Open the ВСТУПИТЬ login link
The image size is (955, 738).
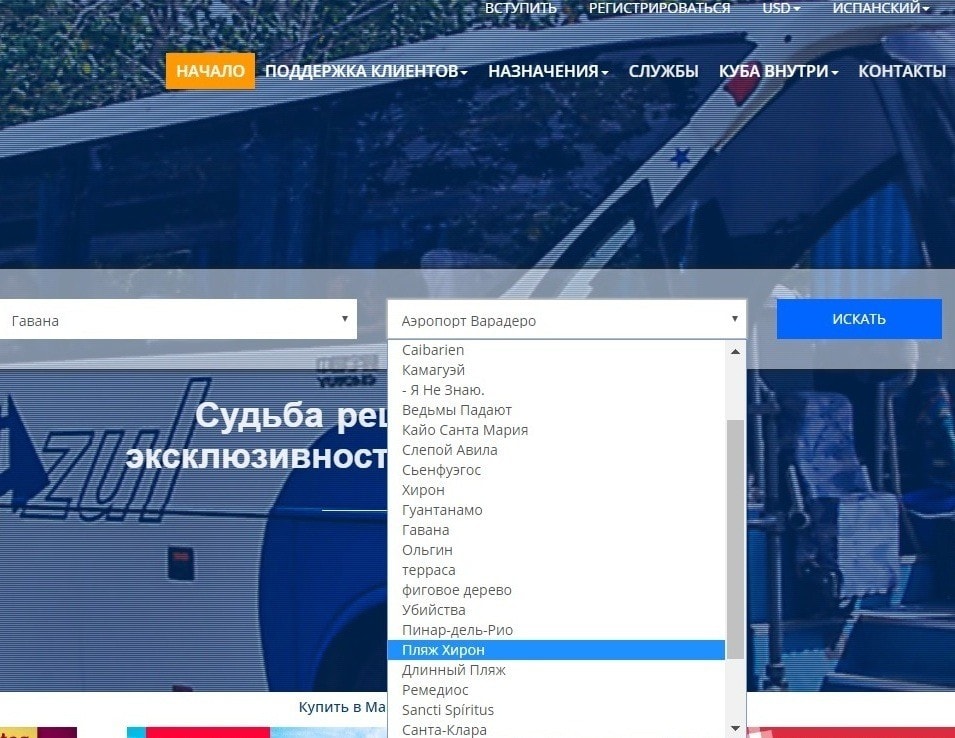click(x=520, y=8)
